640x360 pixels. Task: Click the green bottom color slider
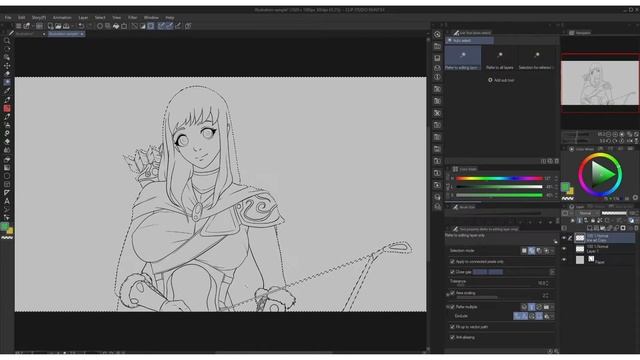[x=499, y=195]
